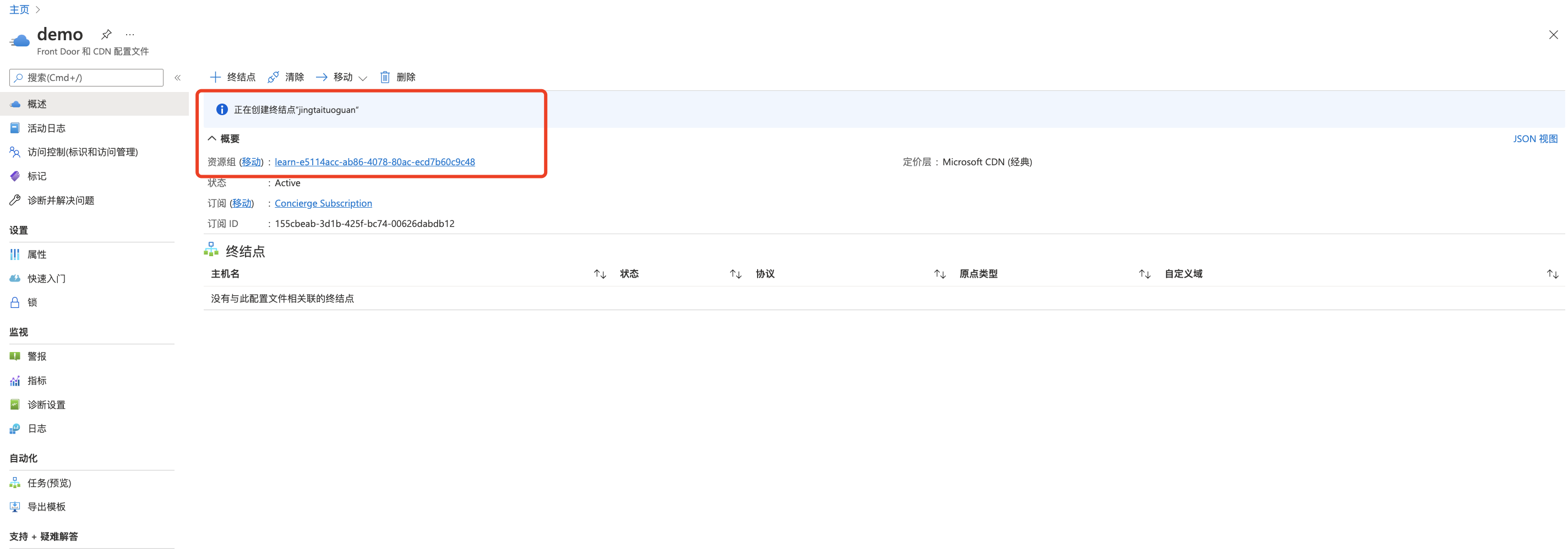Open the ellipsis more options next to demo

[x=129, y=35]
